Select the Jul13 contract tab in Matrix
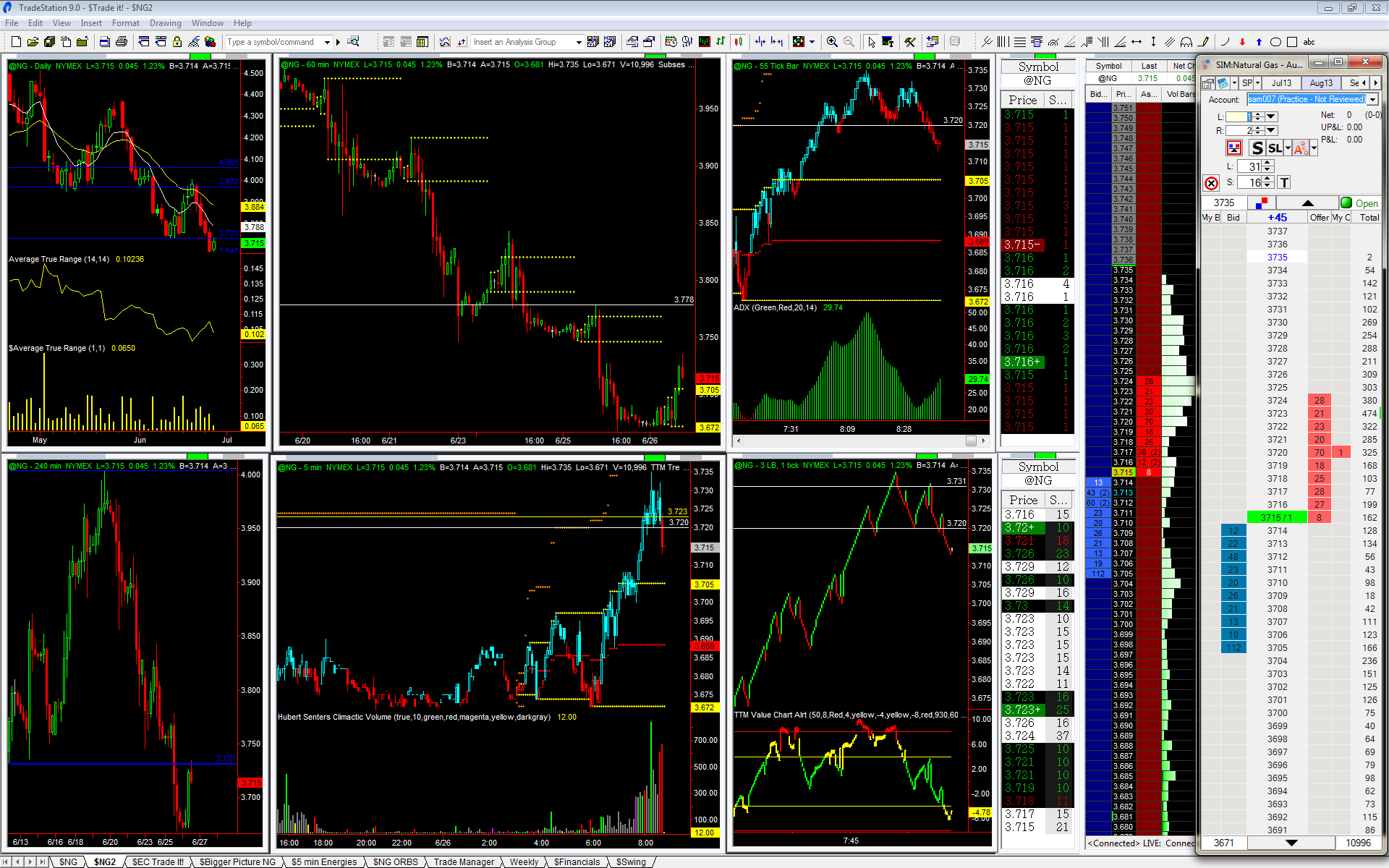The height and width of the screenshot is (868, 1389). (x=1281, y=83)
